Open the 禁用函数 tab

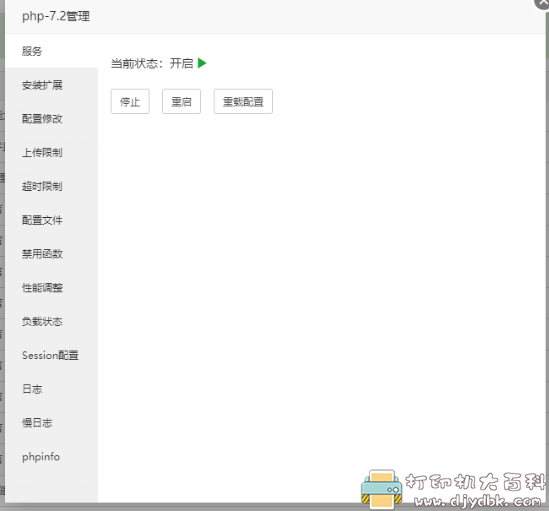coord(51,254)
